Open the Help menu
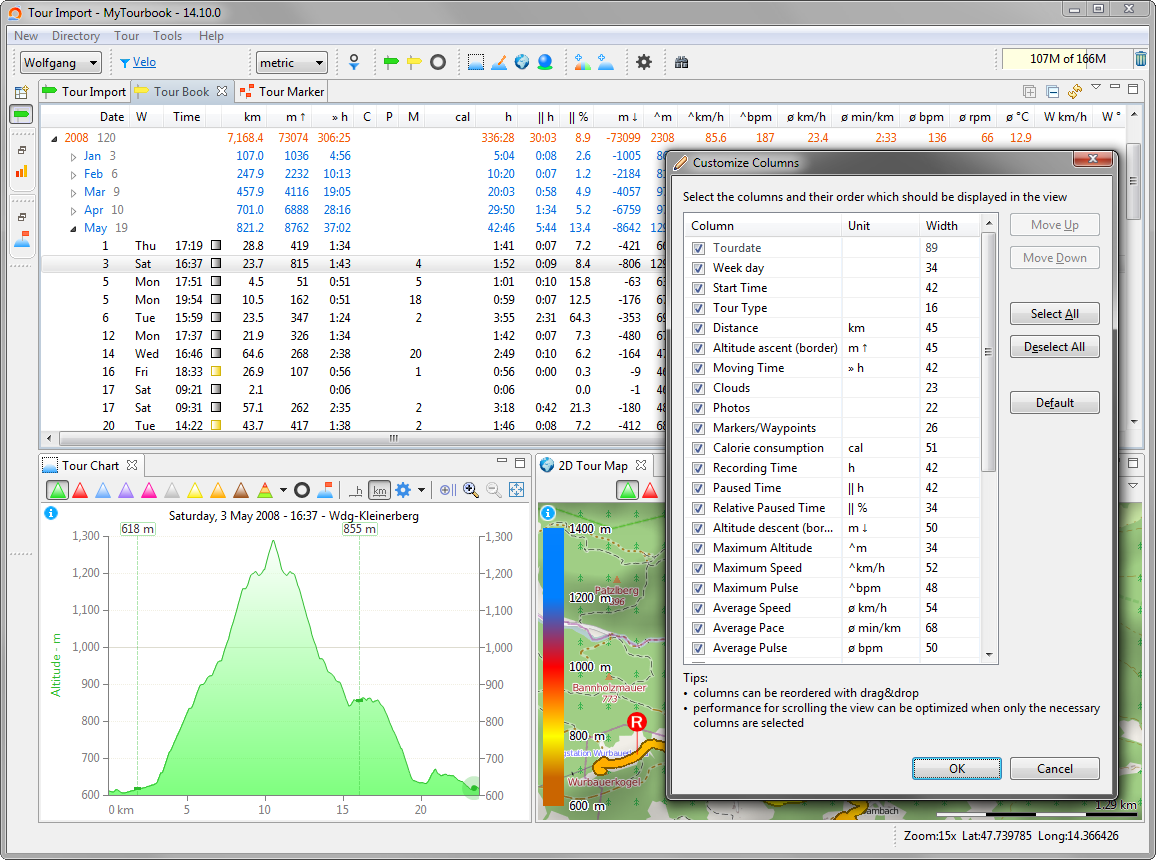This screenshot has height=860, width=1156. 211,35
